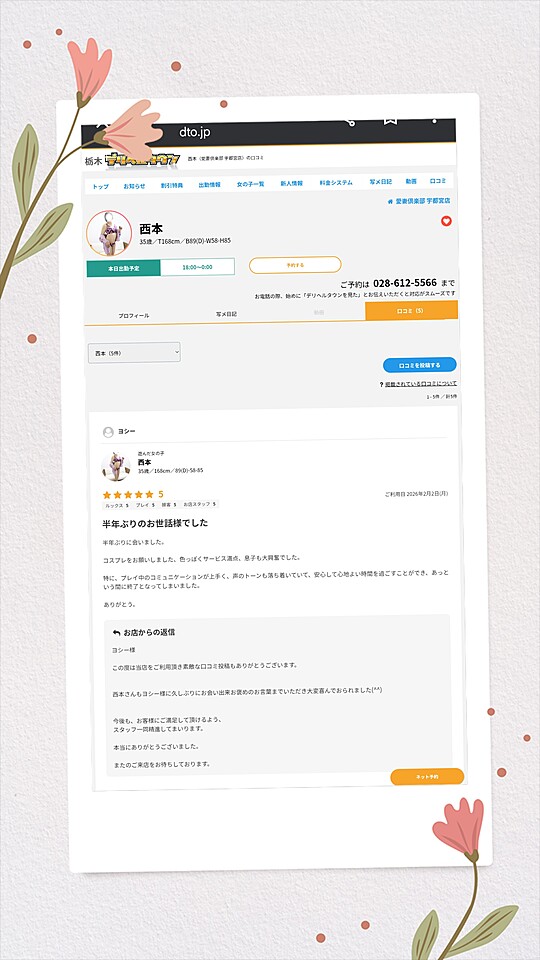Image resolution: width=540 pixels, height=960 pixels.
Task: Select the orange 口コミ(5) tab
Action: coord(411,311)
